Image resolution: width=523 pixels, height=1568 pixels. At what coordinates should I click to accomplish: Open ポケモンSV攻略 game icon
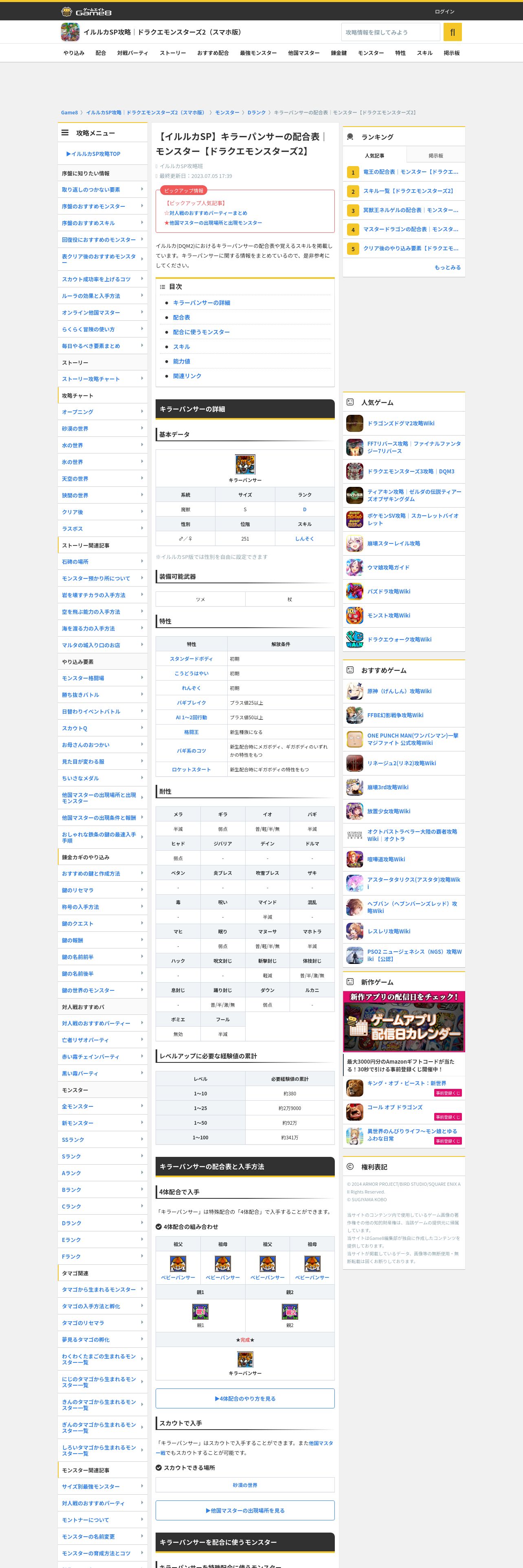[x=354, y=519]
